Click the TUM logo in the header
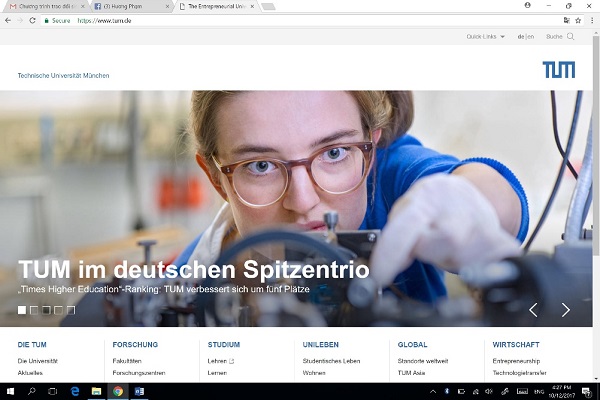The height and width of the screenshot is (400, 600). [x=558, y=70]
